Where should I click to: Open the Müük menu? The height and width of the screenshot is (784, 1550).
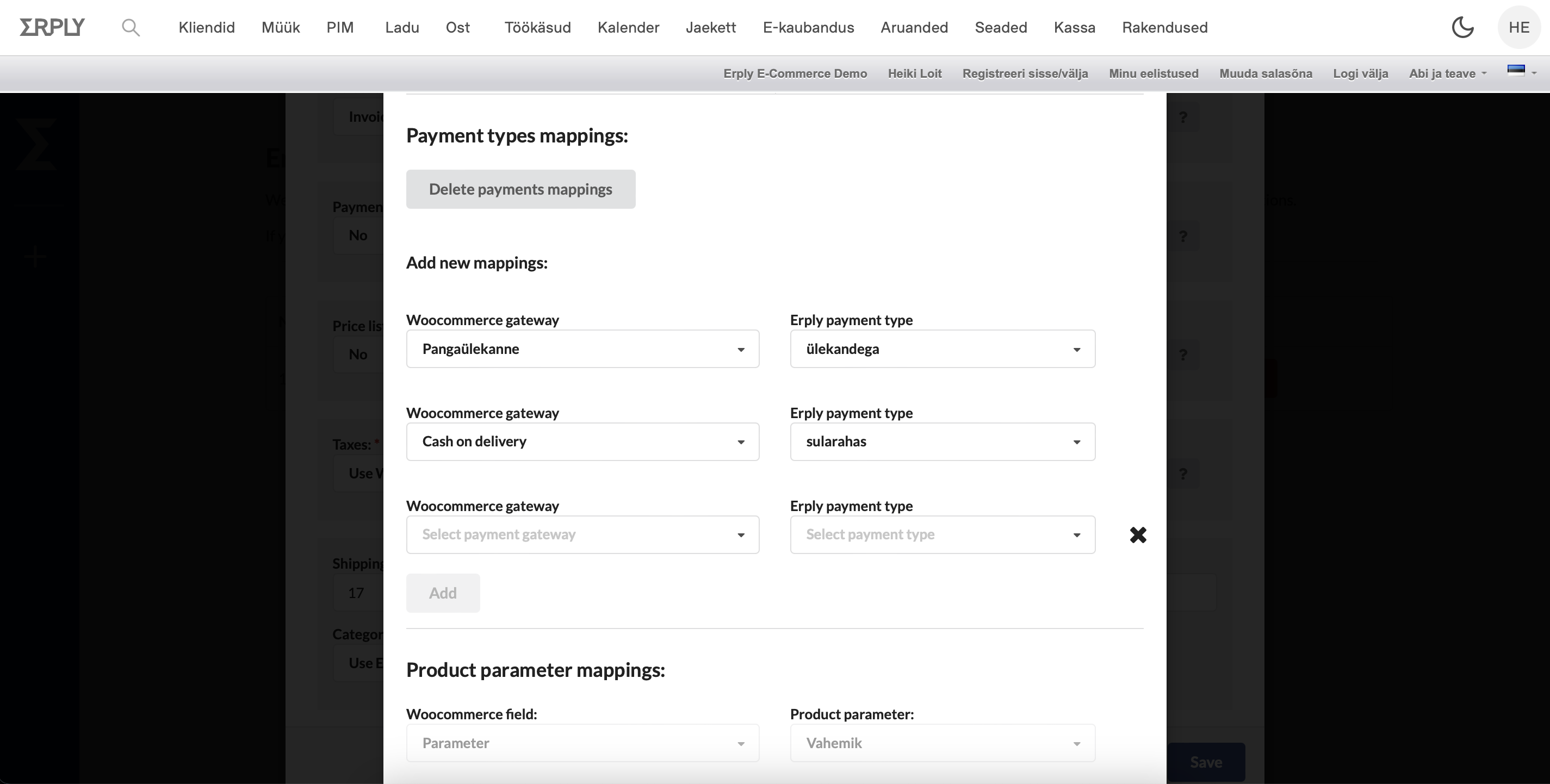281,28
